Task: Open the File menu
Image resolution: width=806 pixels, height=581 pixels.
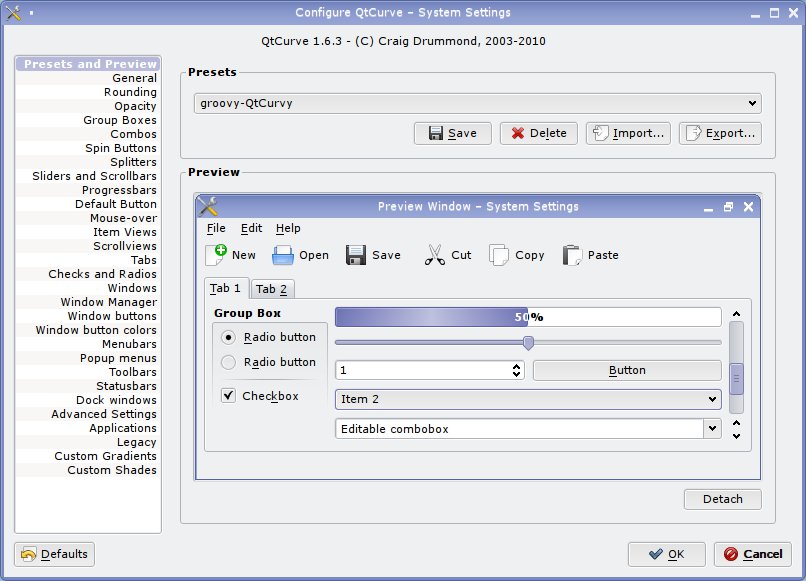Action: coord(216,228)
